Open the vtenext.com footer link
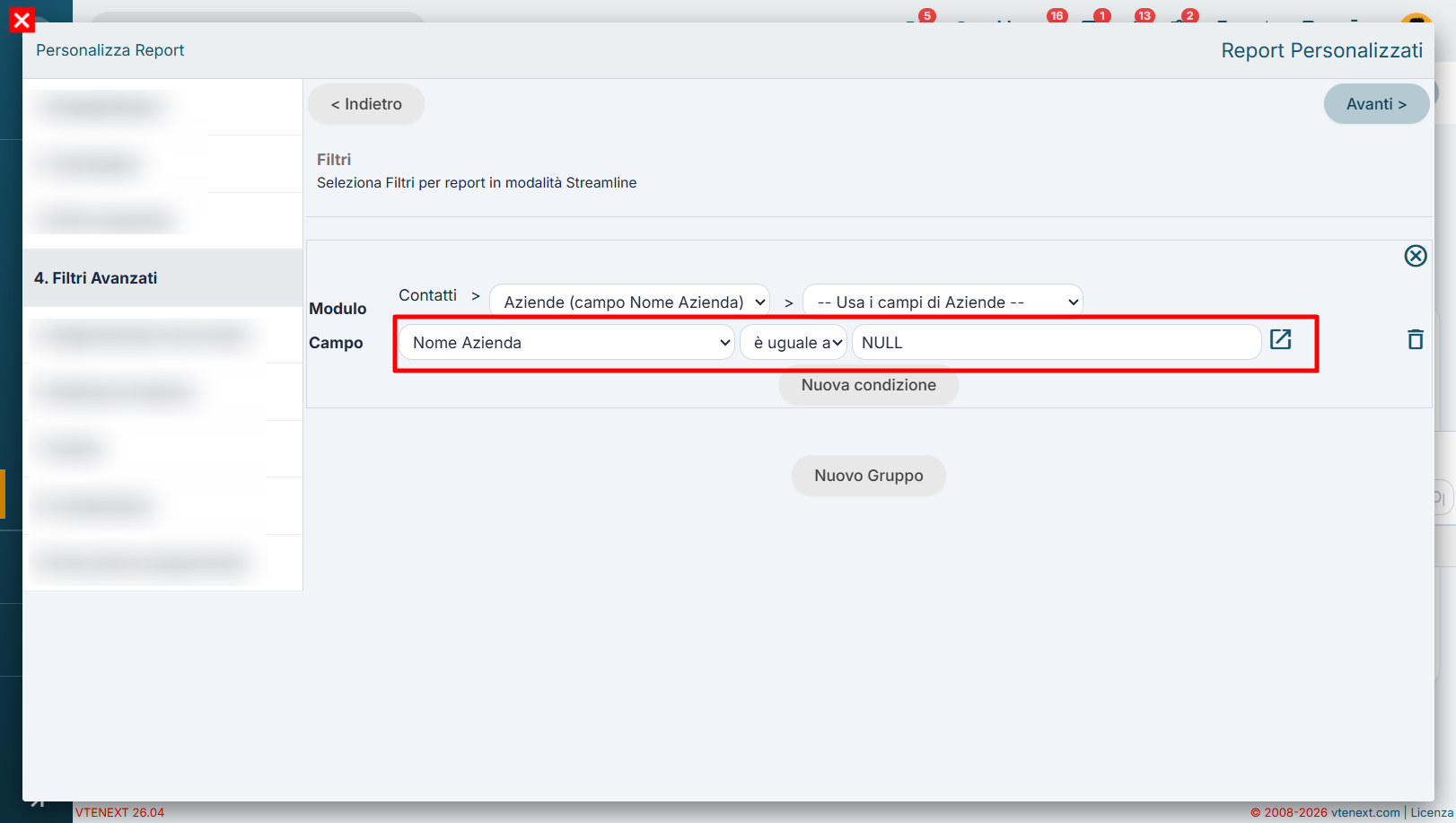1456x823 pixels. click(1365, 812)
